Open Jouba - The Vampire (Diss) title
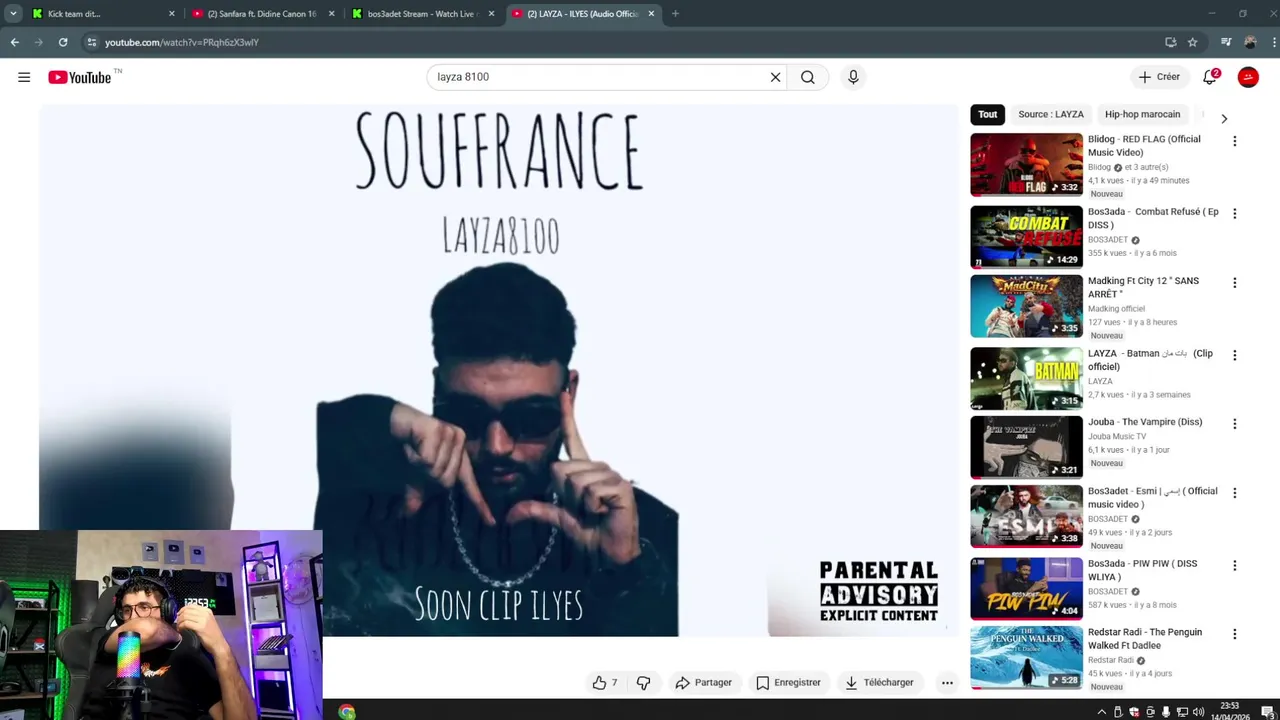1280x720 pixels. 1145,422
